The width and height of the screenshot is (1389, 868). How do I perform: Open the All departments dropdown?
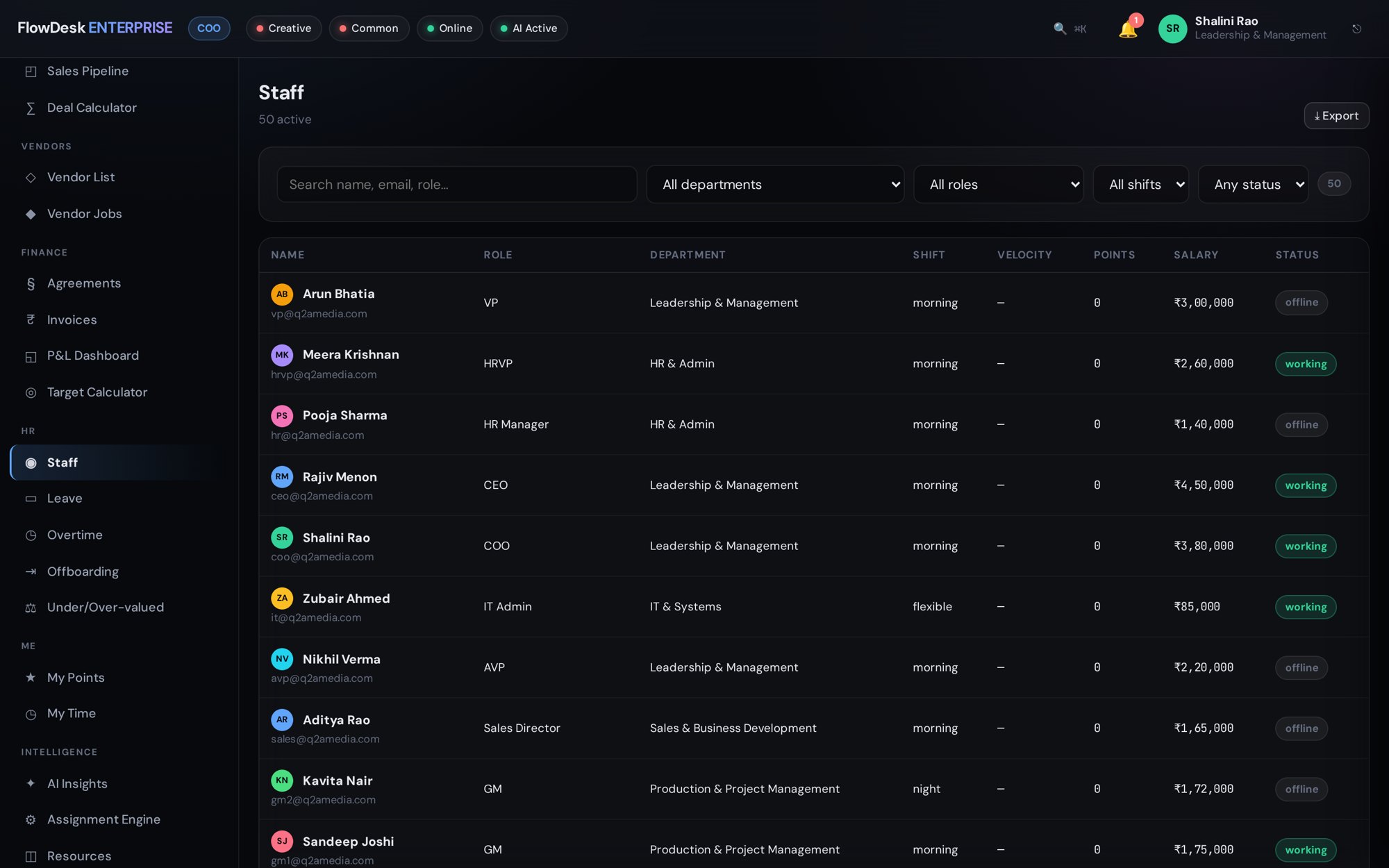click(x=775, y=185)
